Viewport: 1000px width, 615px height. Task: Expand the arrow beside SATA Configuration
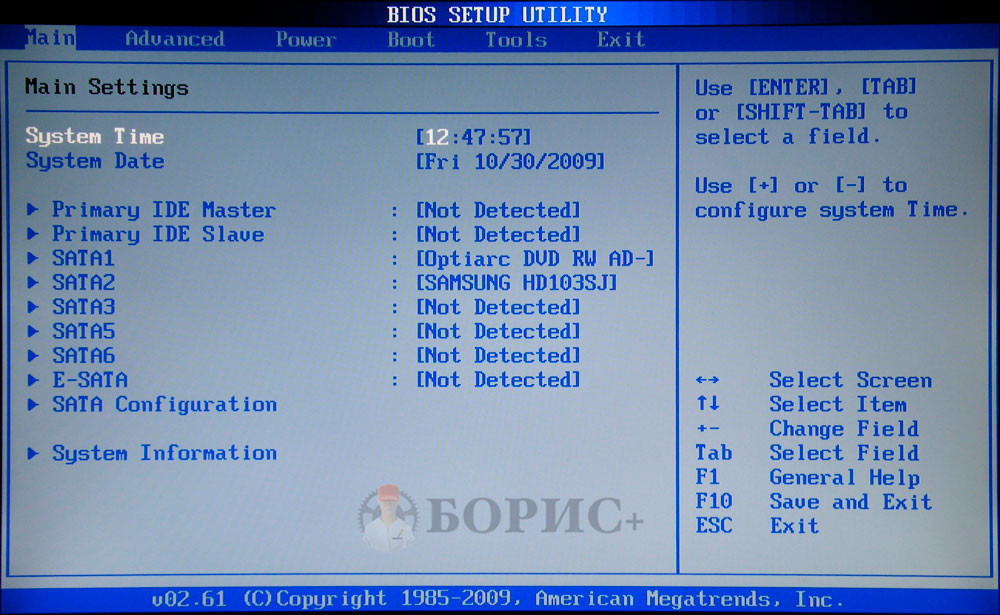click(x=33, y=404)
